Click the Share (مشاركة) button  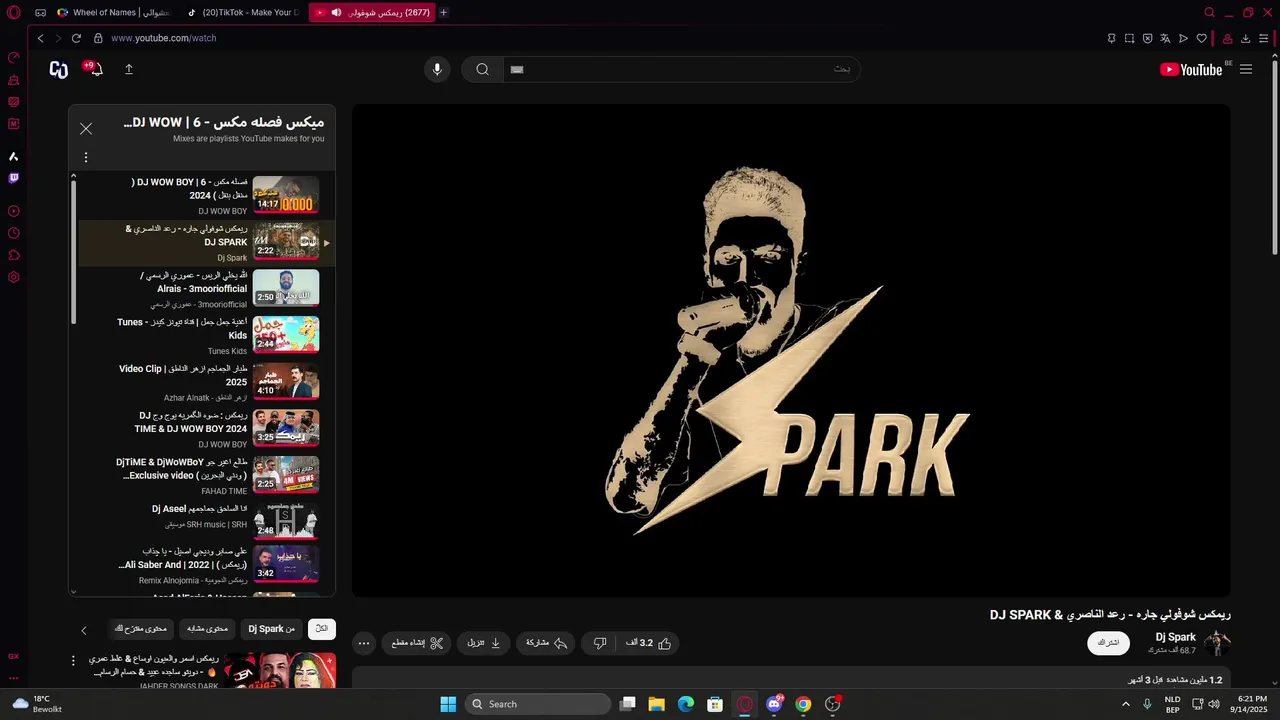[x=546, y=643]
